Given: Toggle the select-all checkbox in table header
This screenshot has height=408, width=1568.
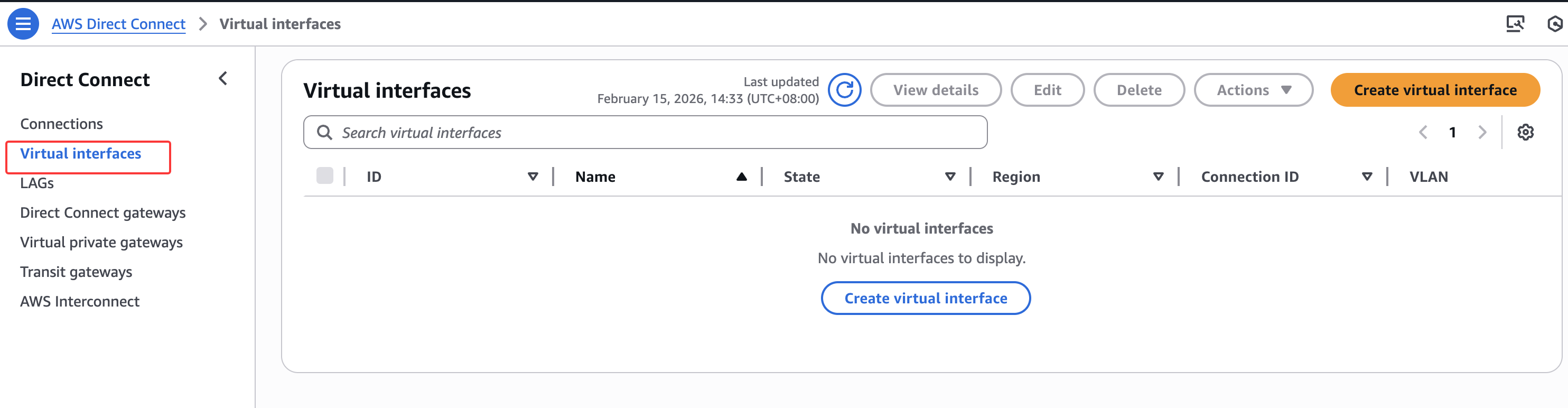Looking at the screenshot, I should click(324, 176).
